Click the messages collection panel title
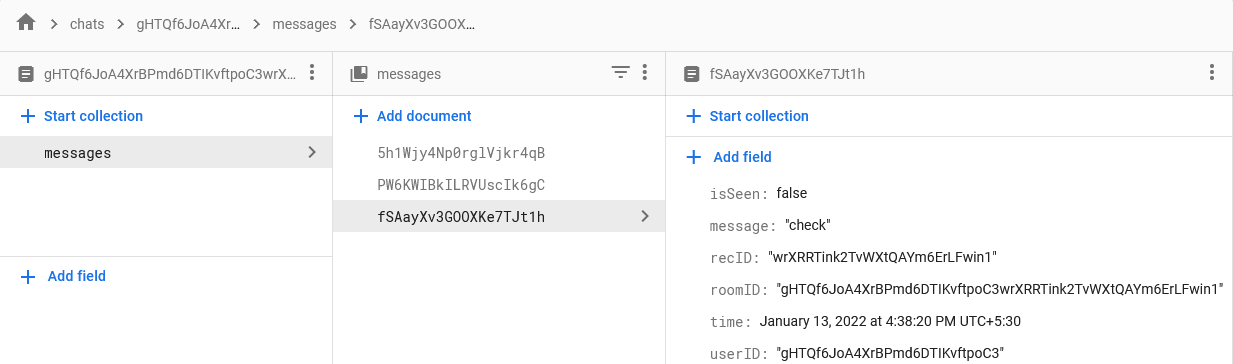Screen dimensions: 1233x364 409,74
